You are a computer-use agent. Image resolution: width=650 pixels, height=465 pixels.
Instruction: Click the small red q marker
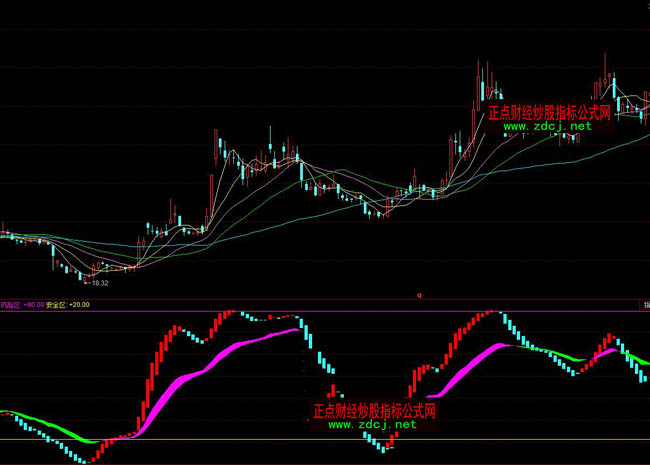point(420,294)
